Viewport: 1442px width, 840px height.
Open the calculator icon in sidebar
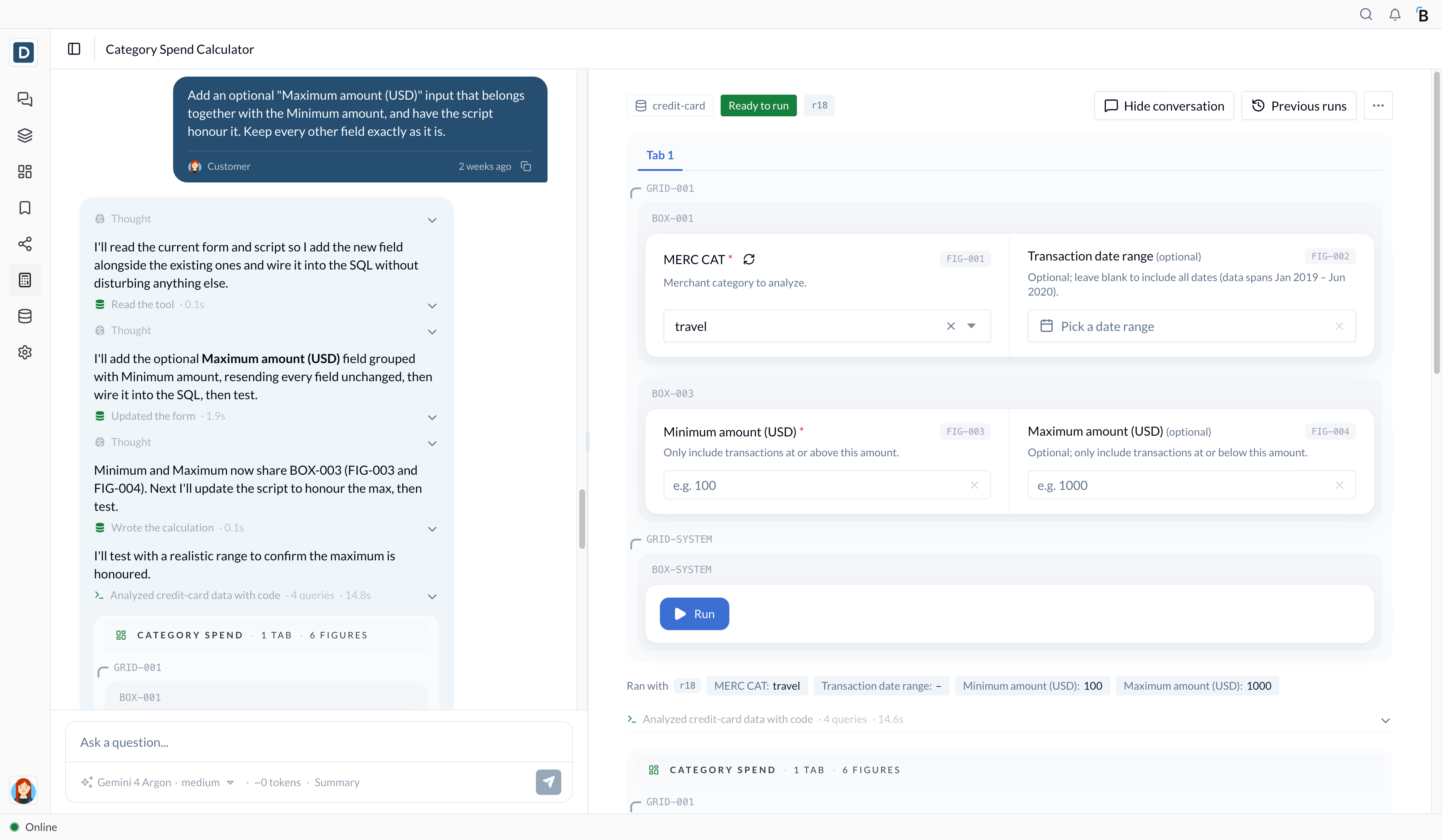(25, 280)
